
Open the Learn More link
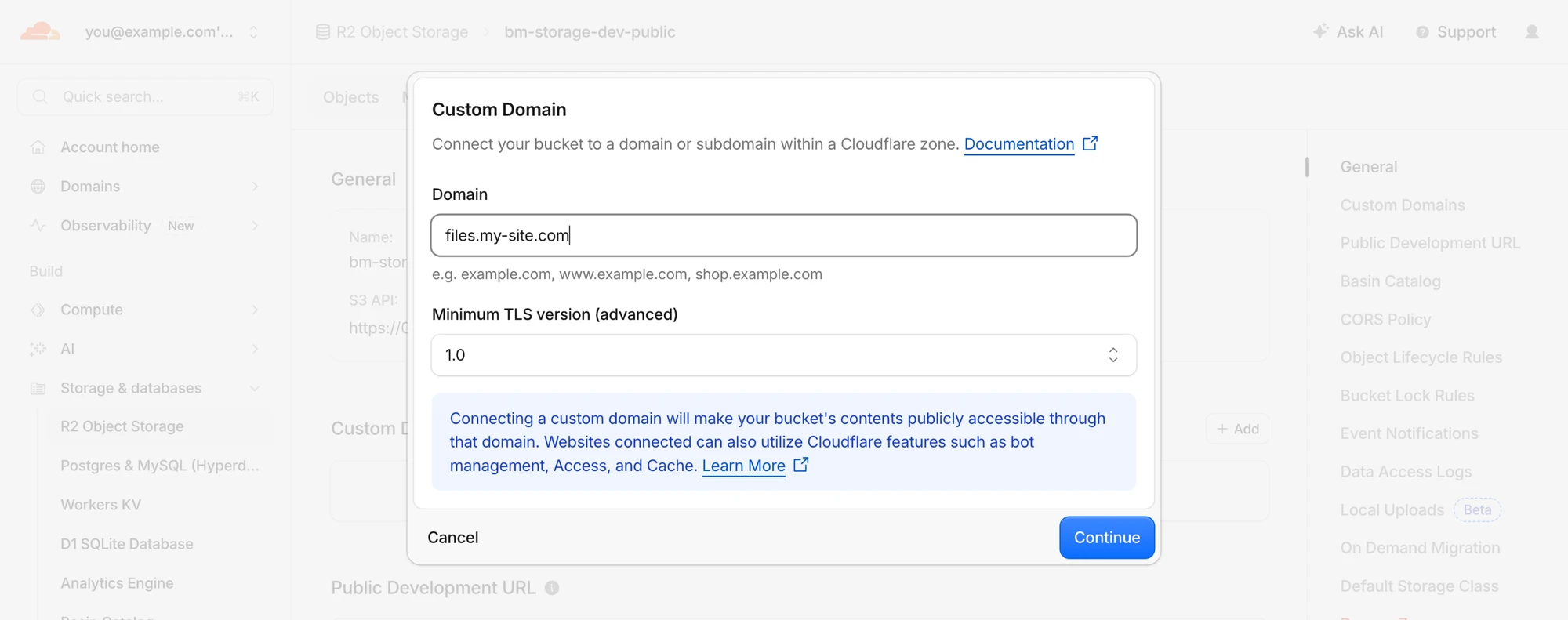pos(743,466)
